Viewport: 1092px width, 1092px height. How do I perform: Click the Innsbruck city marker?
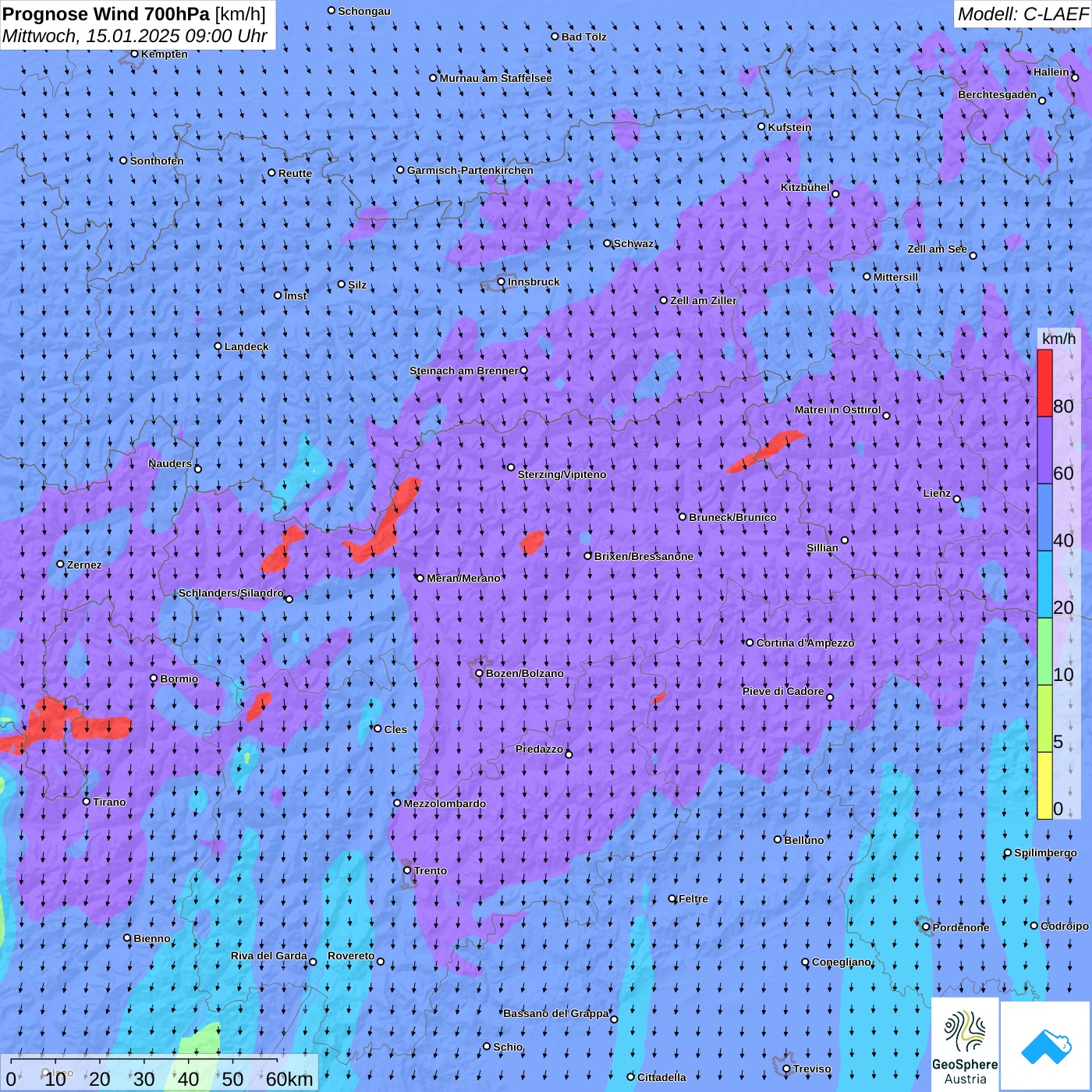pos(502,282)
